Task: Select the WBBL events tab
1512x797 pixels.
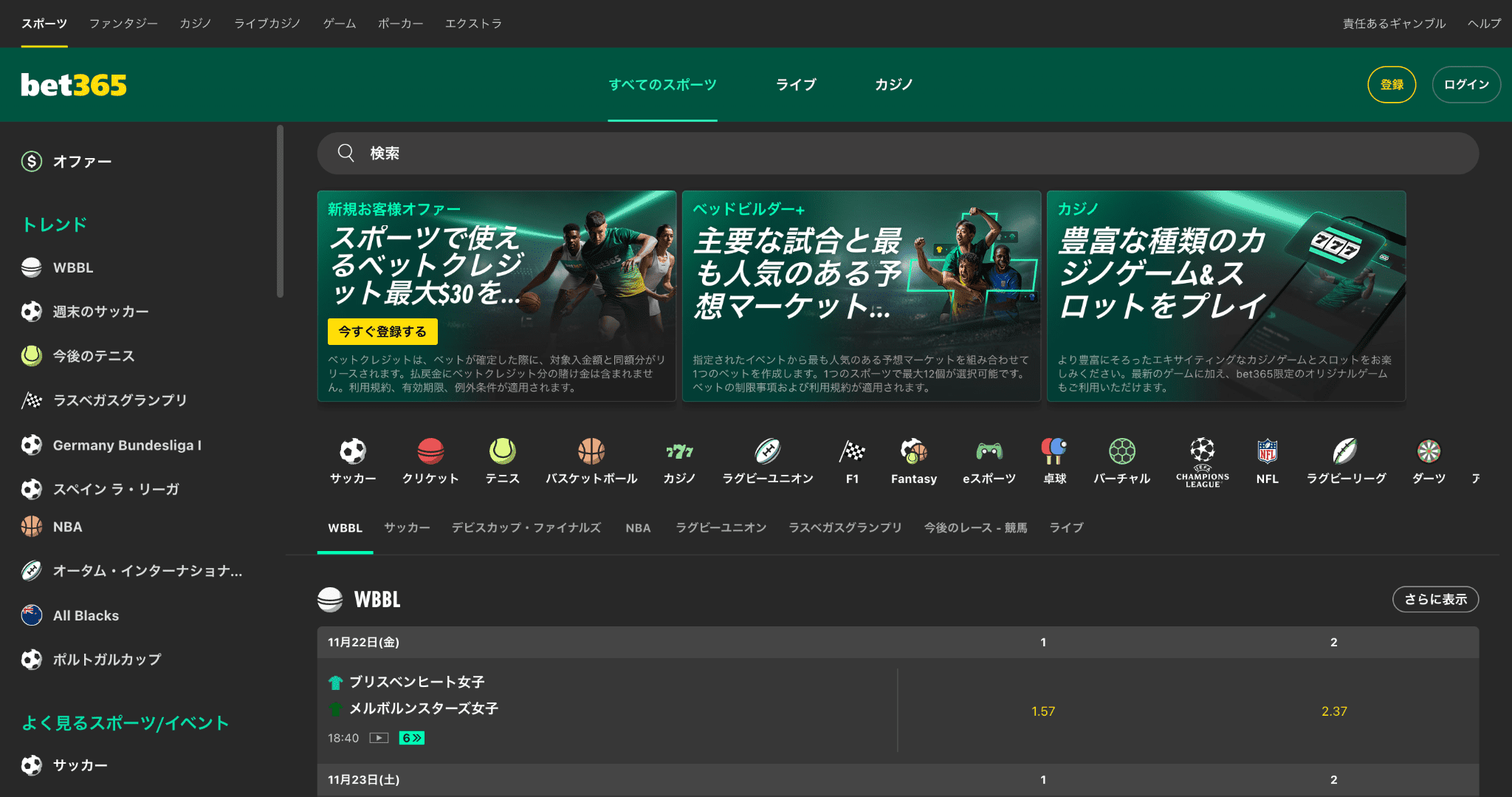Action: coord(346,528)
